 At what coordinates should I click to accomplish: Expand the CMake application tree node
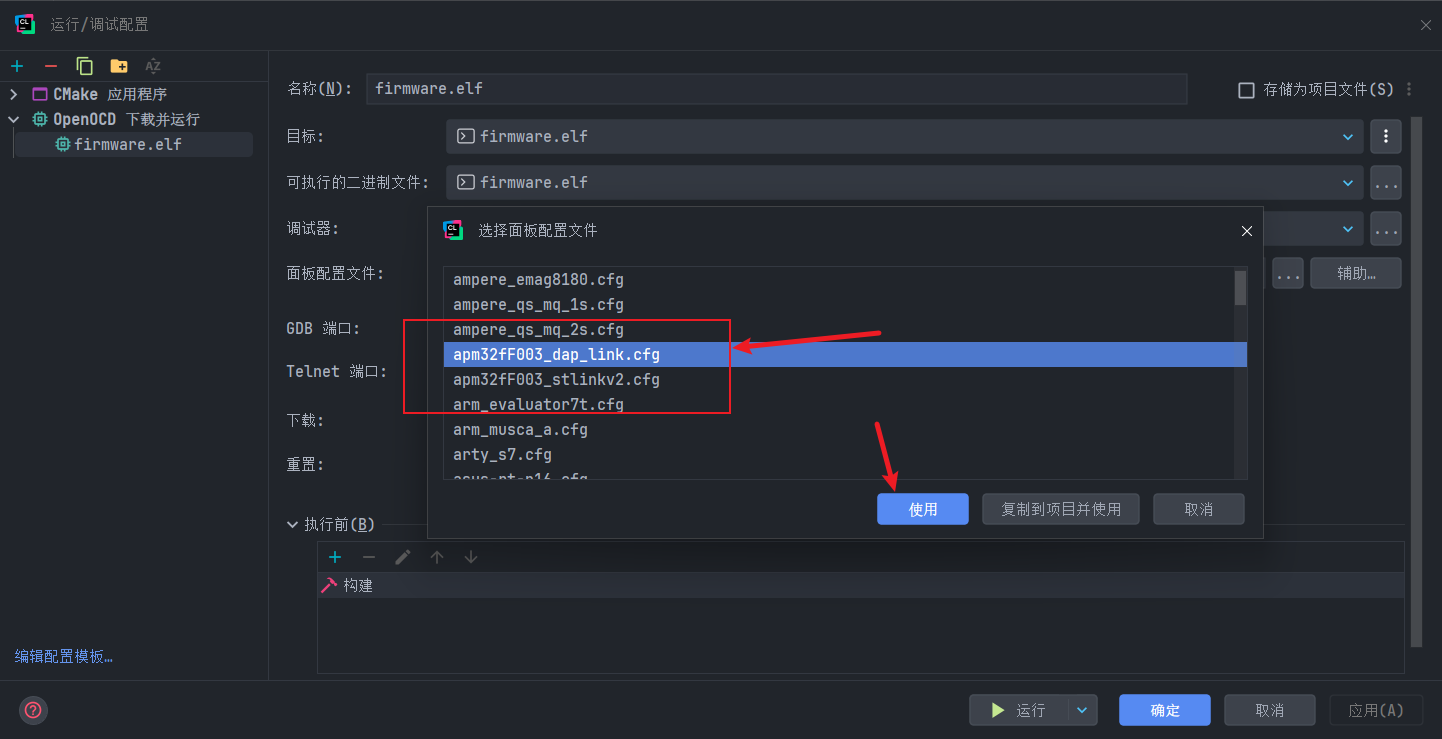tap(14, 94)
